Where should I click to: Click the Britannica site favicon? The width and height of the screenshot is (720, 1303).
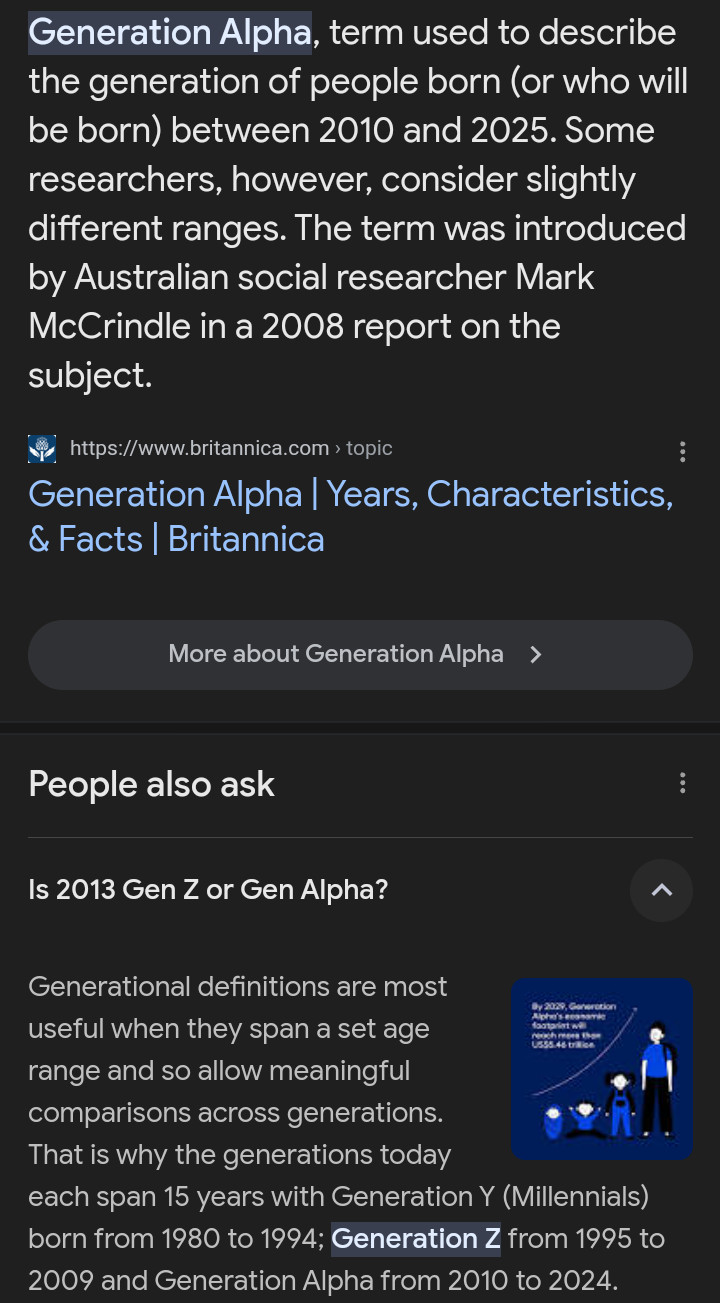tap(42, 449)
